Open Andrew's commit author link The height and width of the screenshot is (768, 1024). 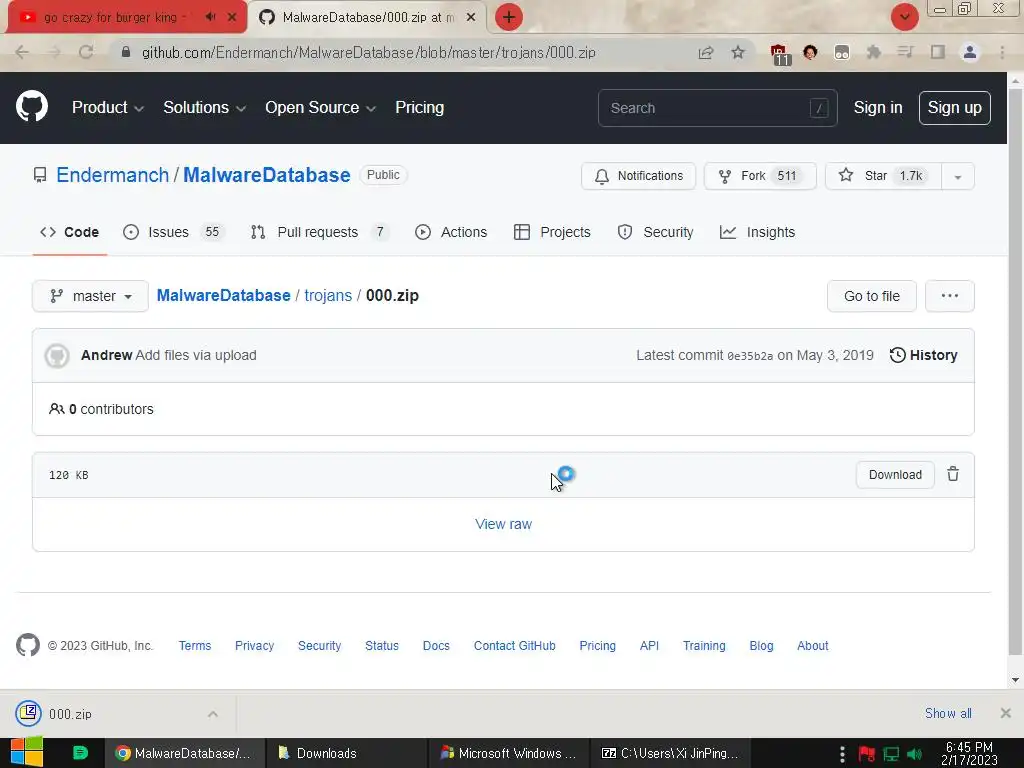click(x=106, y=355)
